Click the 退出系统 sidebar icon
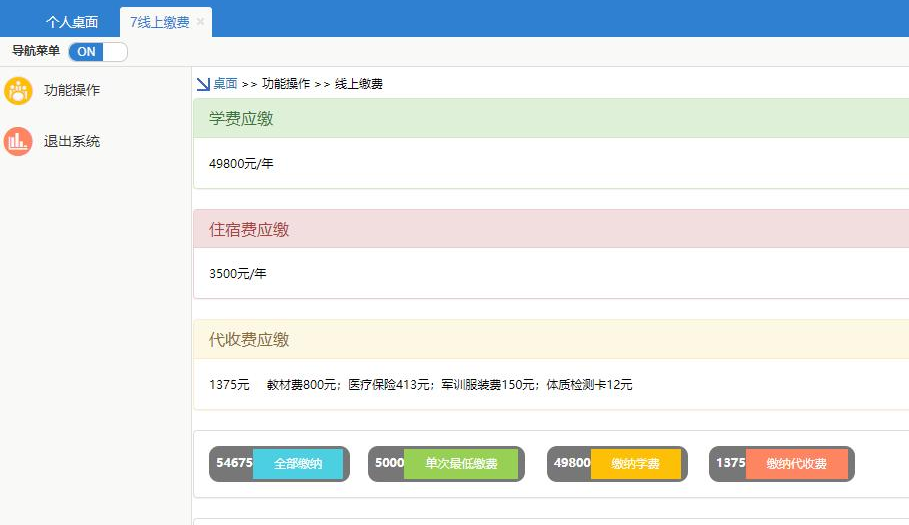Screen dimensions: 909x525 coord(18,142)
